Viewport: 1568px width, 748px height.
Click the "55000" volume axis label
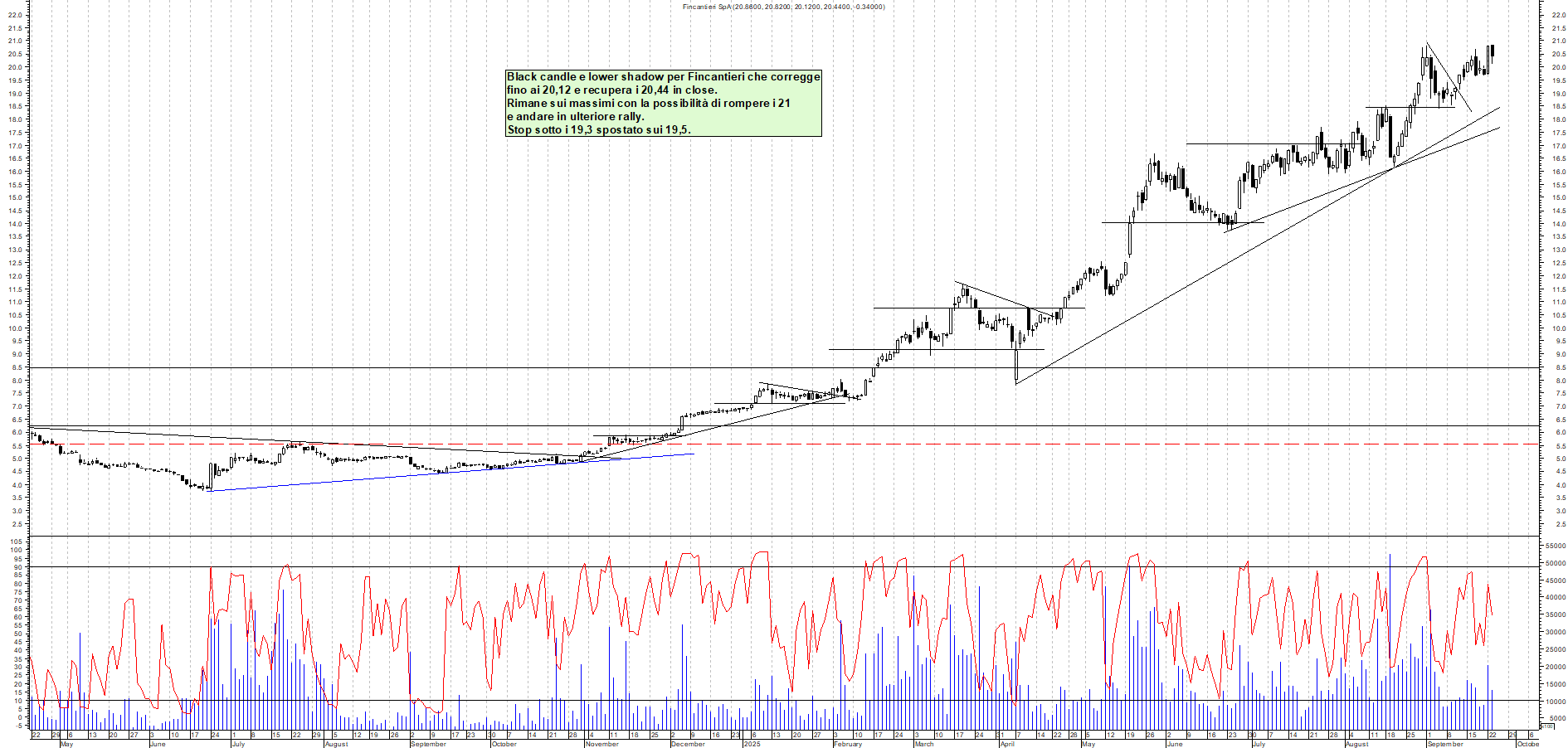[x=1555, y=546]
